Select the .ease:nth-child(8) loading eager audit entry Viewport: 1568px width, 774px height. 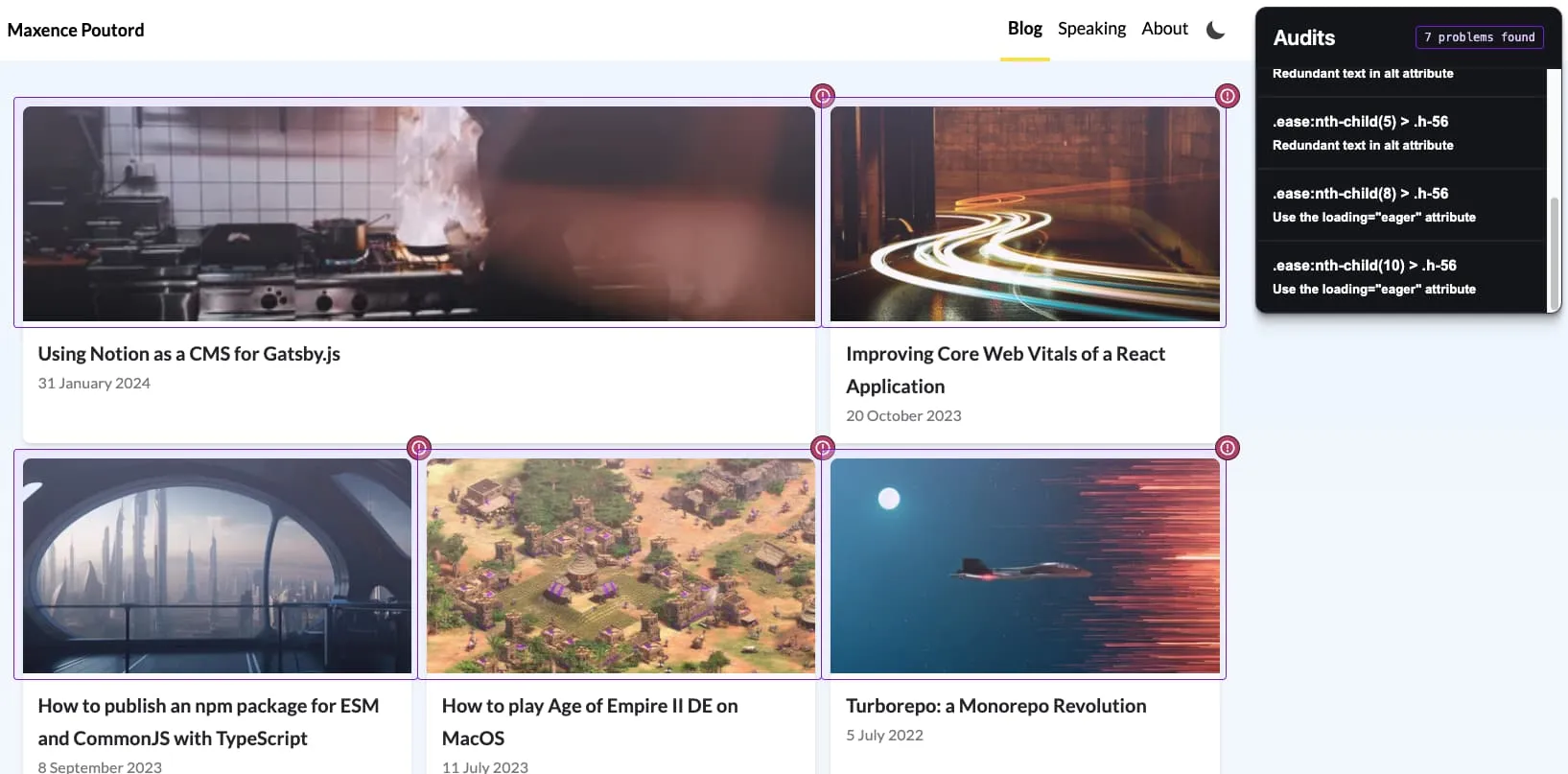pyautogui.click(x=1401, y=204)
